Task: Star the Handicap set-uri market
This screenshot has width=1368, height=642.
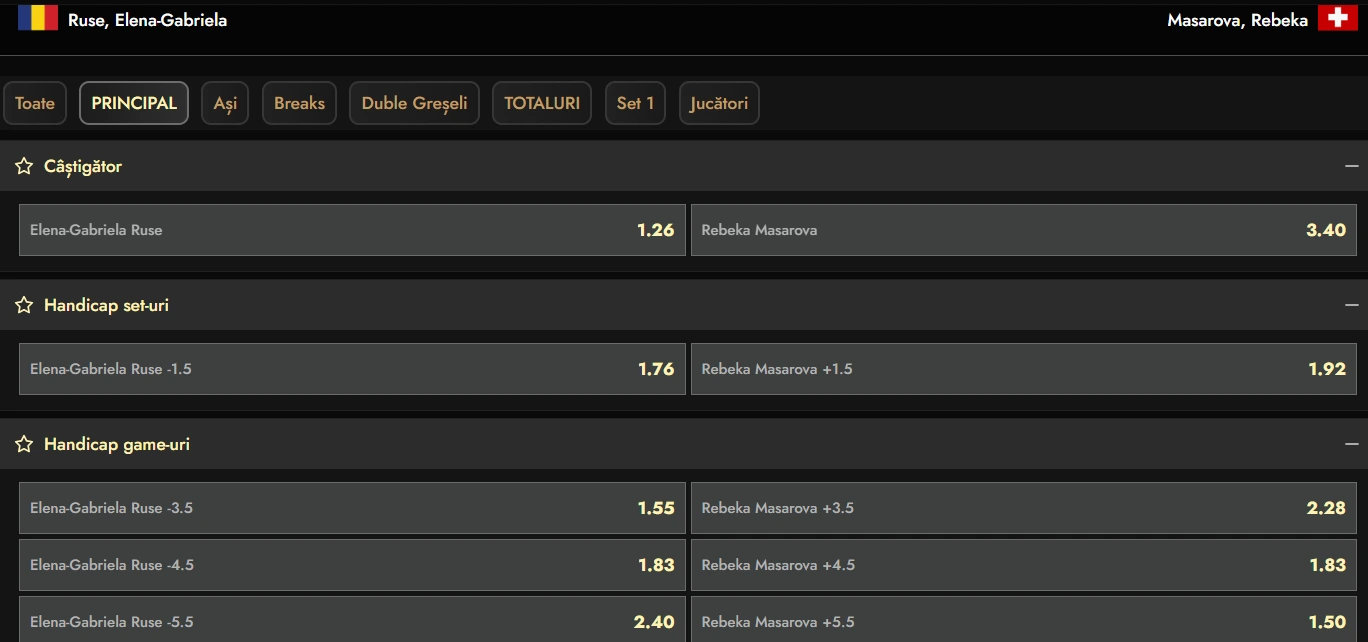Action: click(x=24, y=305)
